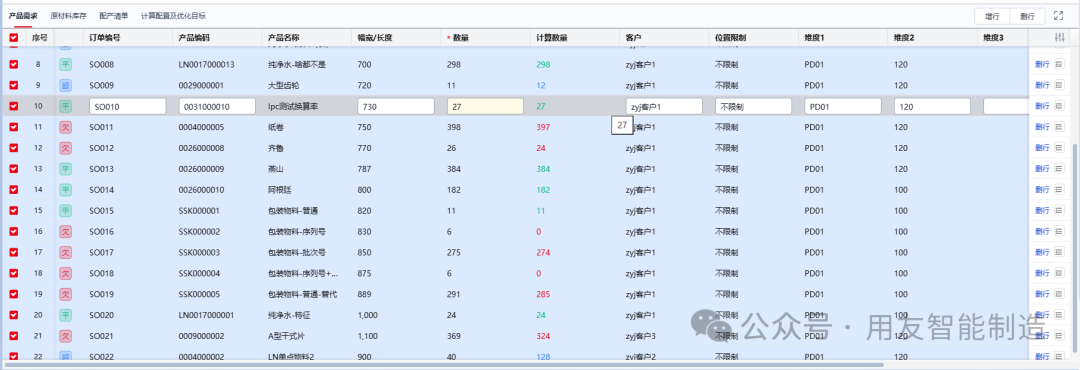Open the row menu icon for row 9

click(1059, 85)
